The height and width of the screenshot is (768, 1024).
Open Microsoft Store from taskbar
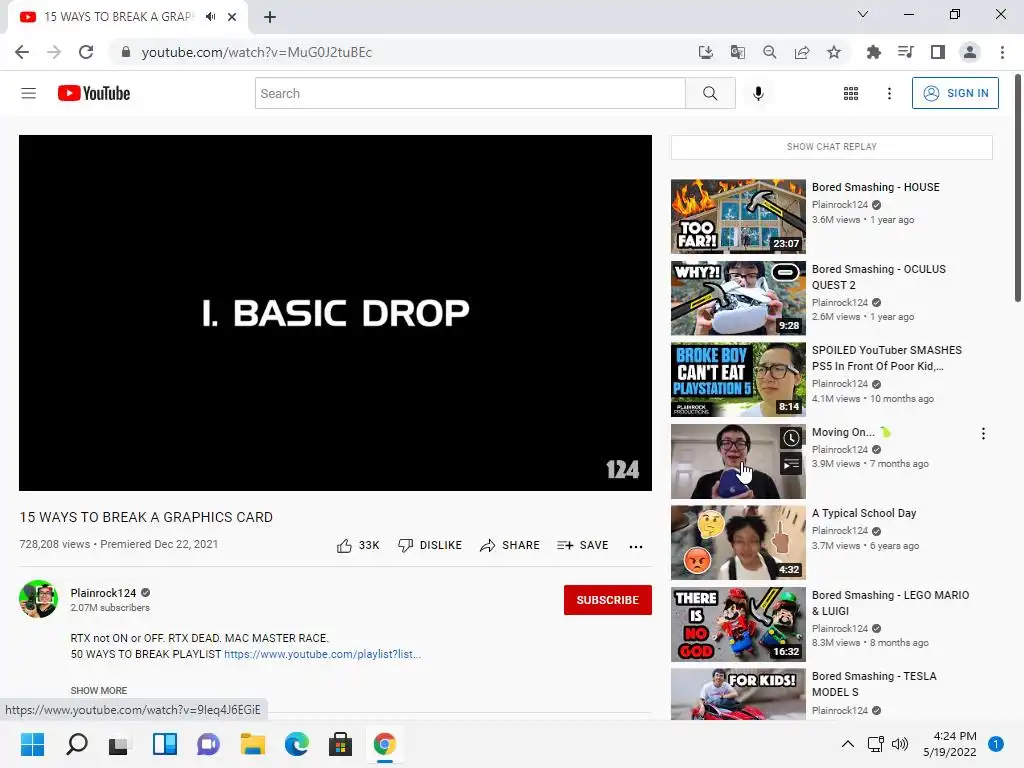[340, 744]
